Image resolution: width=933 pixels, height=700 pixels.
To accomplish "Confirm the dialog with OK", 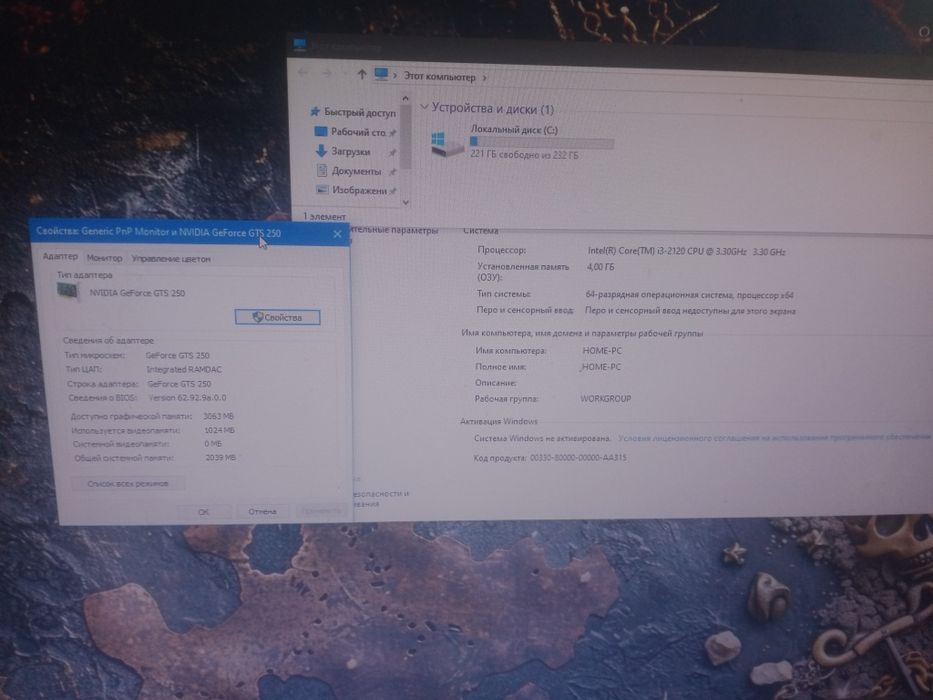I will coord(203,511).
